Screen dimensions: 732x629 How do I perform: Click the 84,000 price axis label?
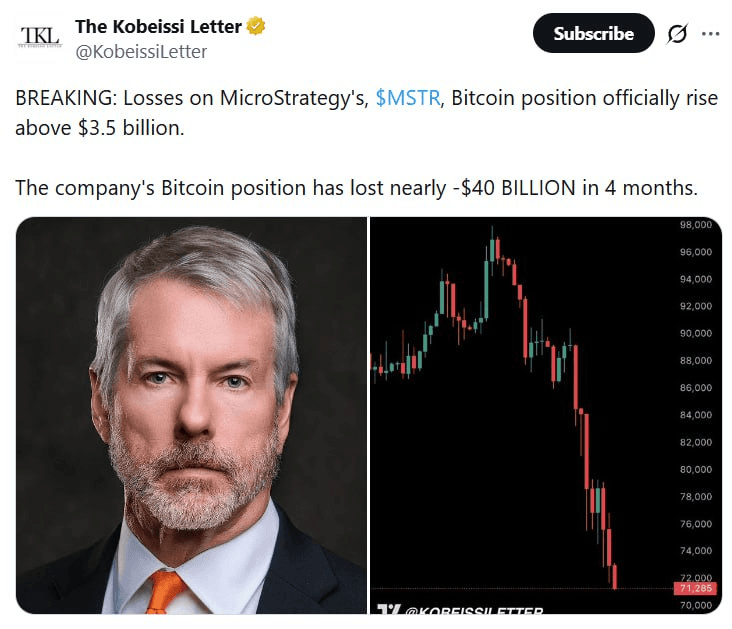(x=694, y=415)
